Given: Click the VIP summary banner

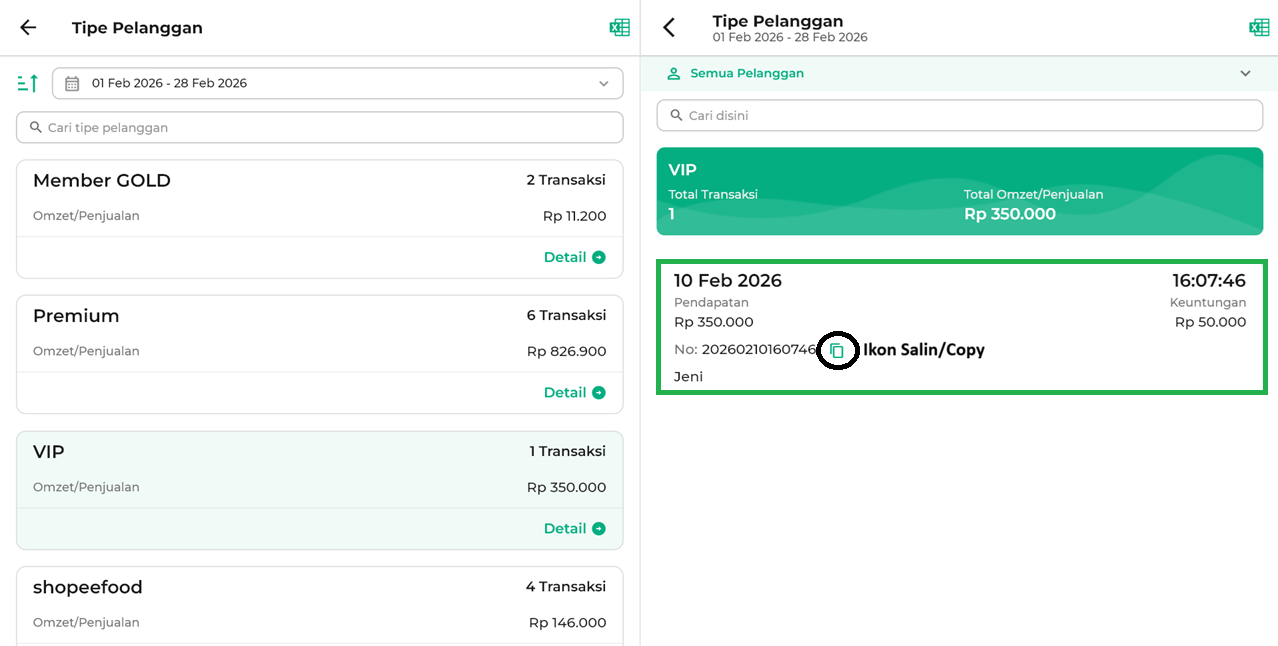Looking at the screenshot, I should coord(960,191).
